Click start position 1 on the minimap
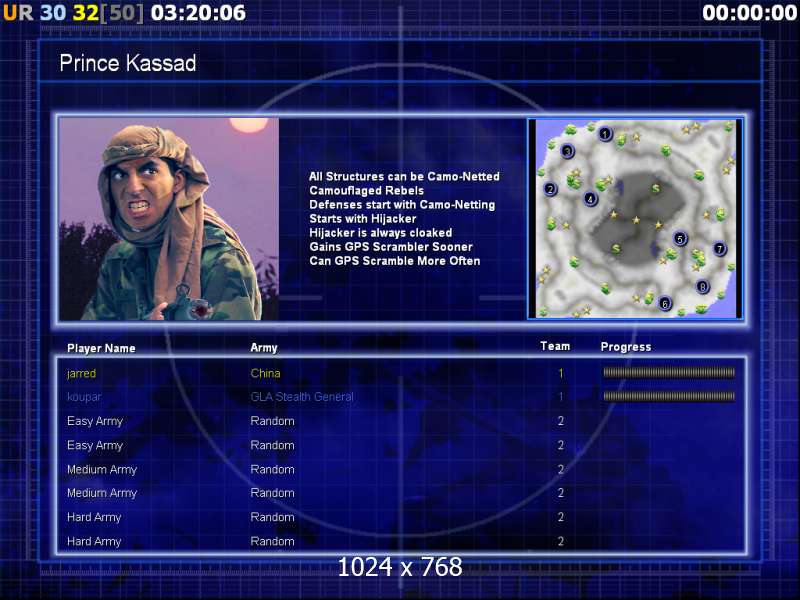The height and width of the screenshot is (600, 800). [x=605, y=134]
